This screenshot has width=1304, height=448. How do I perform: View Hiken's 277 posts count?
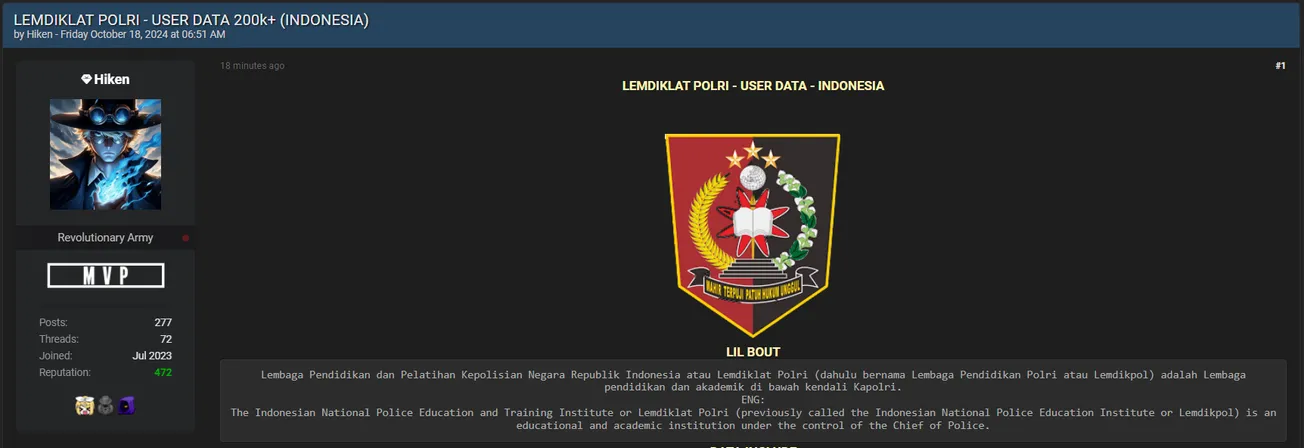163,322
